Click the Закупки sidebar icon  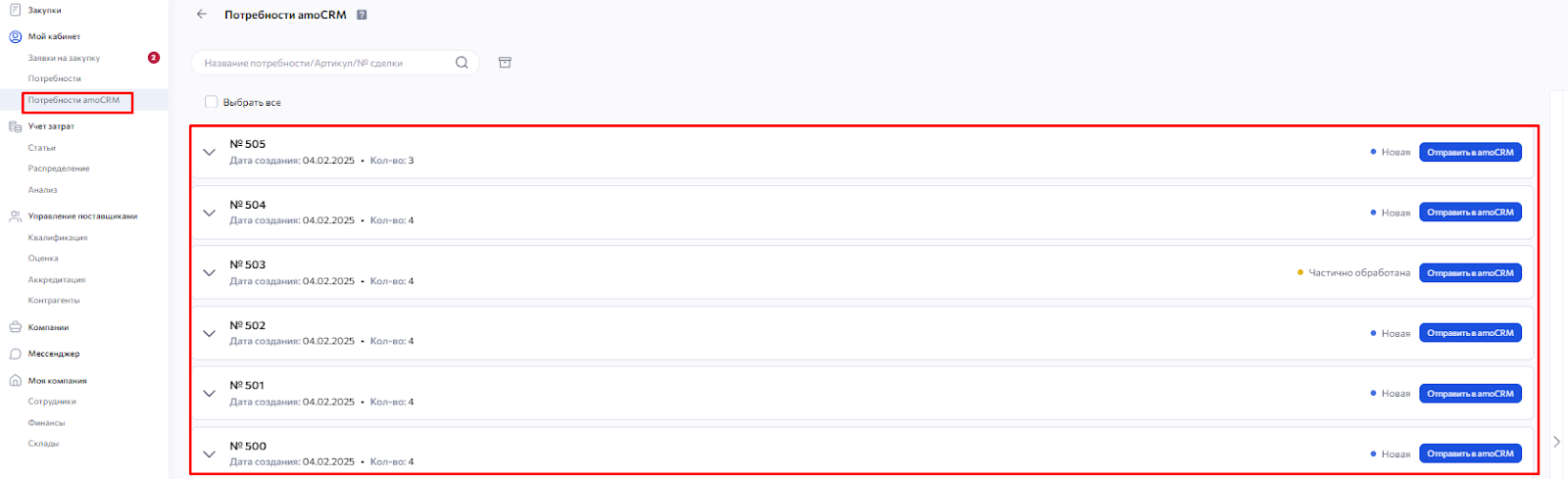[x=15, y=10]
